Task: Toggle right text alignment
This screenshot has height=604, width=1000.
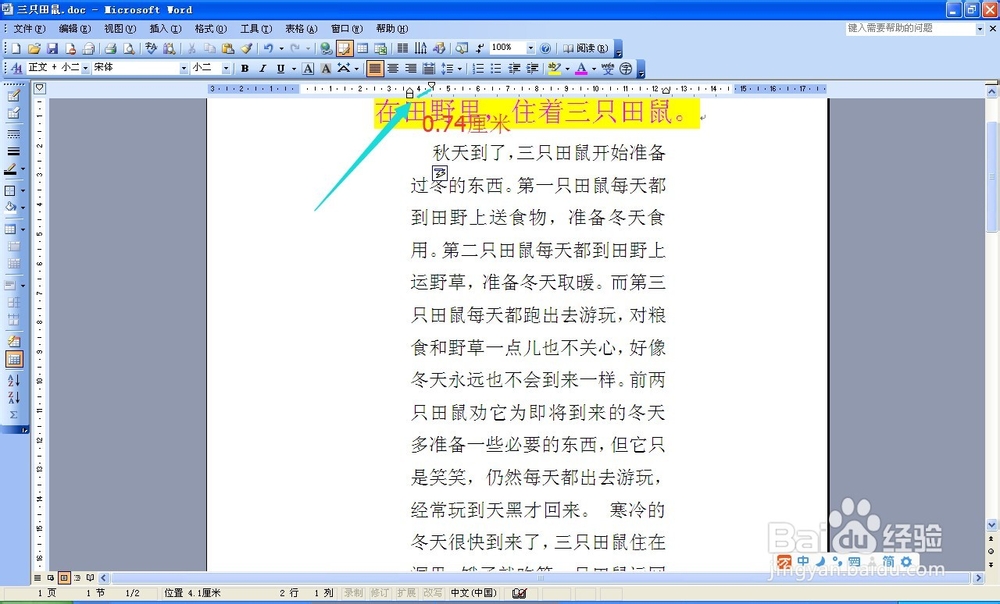Action: (x=411, y=68)
